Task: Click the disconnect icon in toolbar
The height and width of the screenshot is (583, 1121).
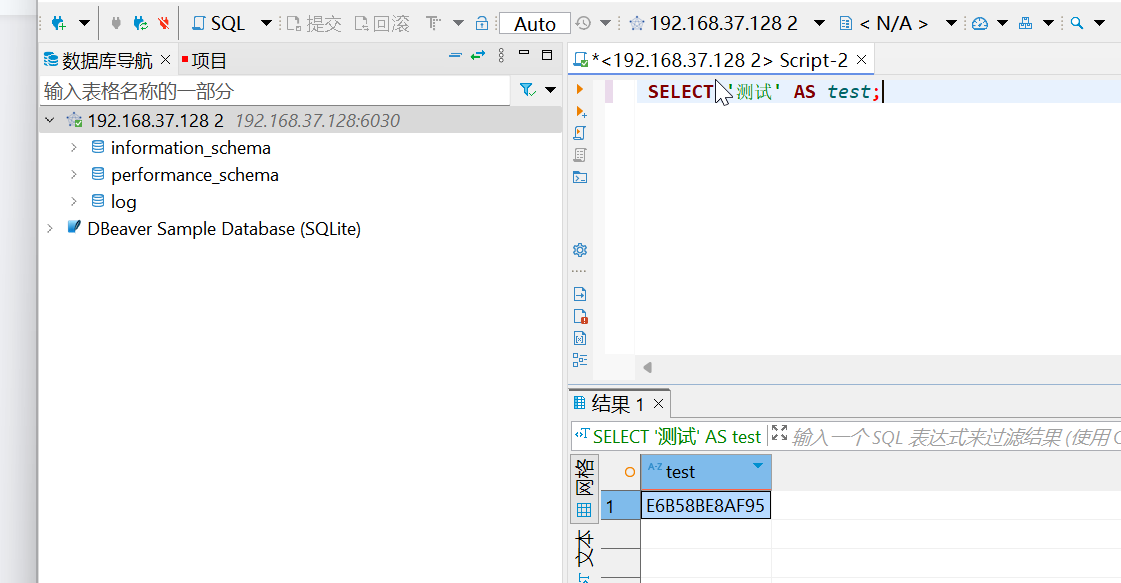Action: 164,22
